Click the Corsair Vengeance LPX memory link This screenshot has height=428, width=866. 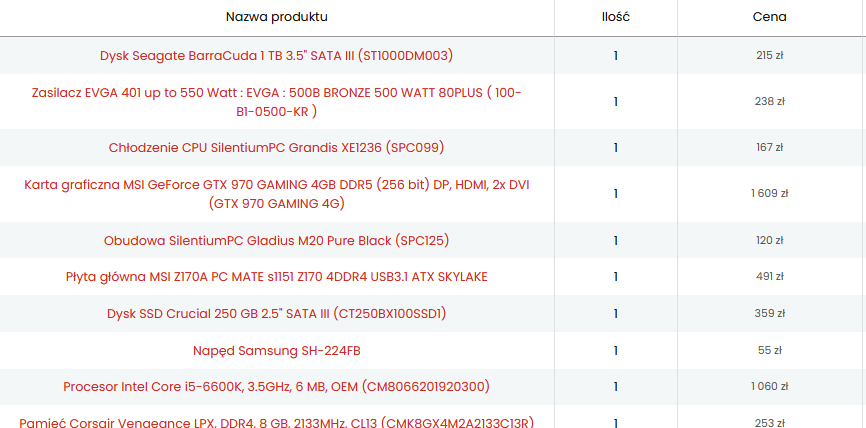[276, 422]
